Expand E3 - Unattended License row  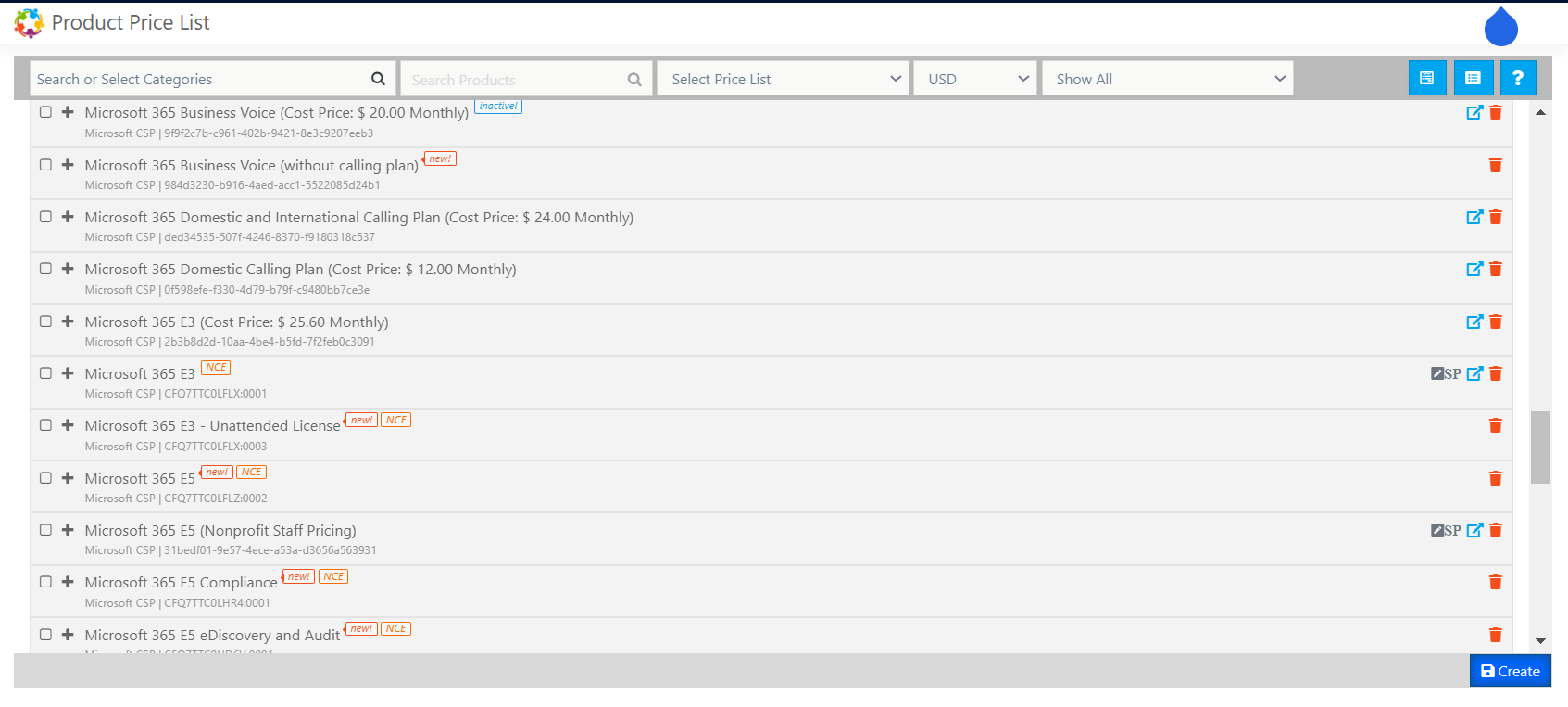[68, 425]
